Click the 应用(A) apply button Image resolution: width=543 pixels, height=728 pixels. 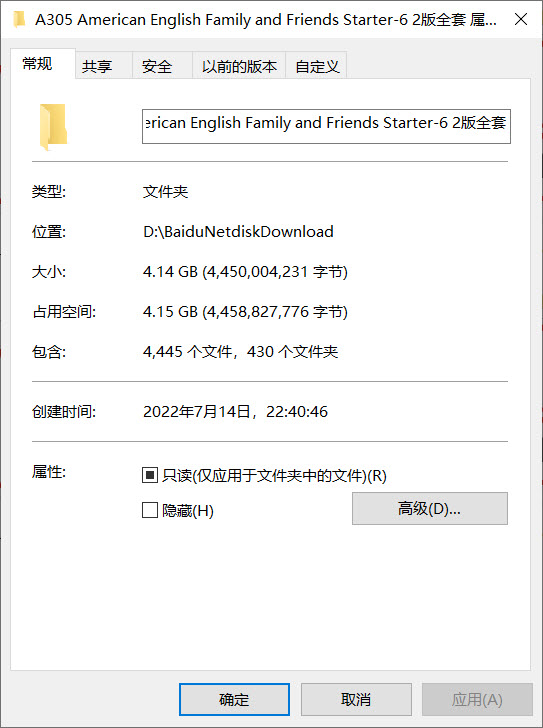point(477,699)
